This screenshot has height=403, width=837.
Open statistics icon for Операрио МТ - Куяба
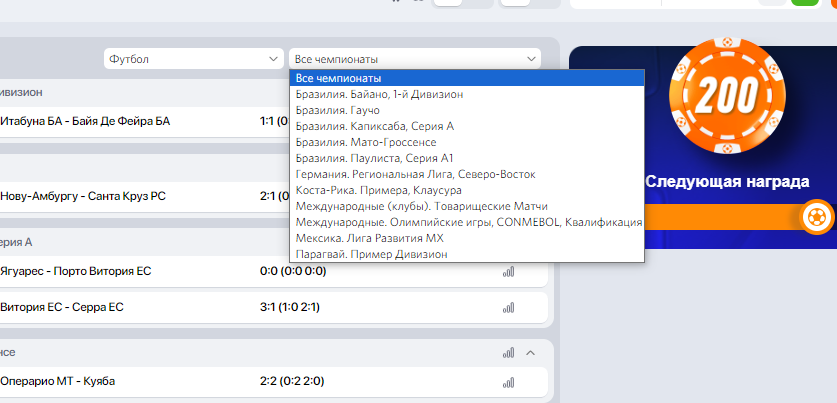(x=509, y=382)
